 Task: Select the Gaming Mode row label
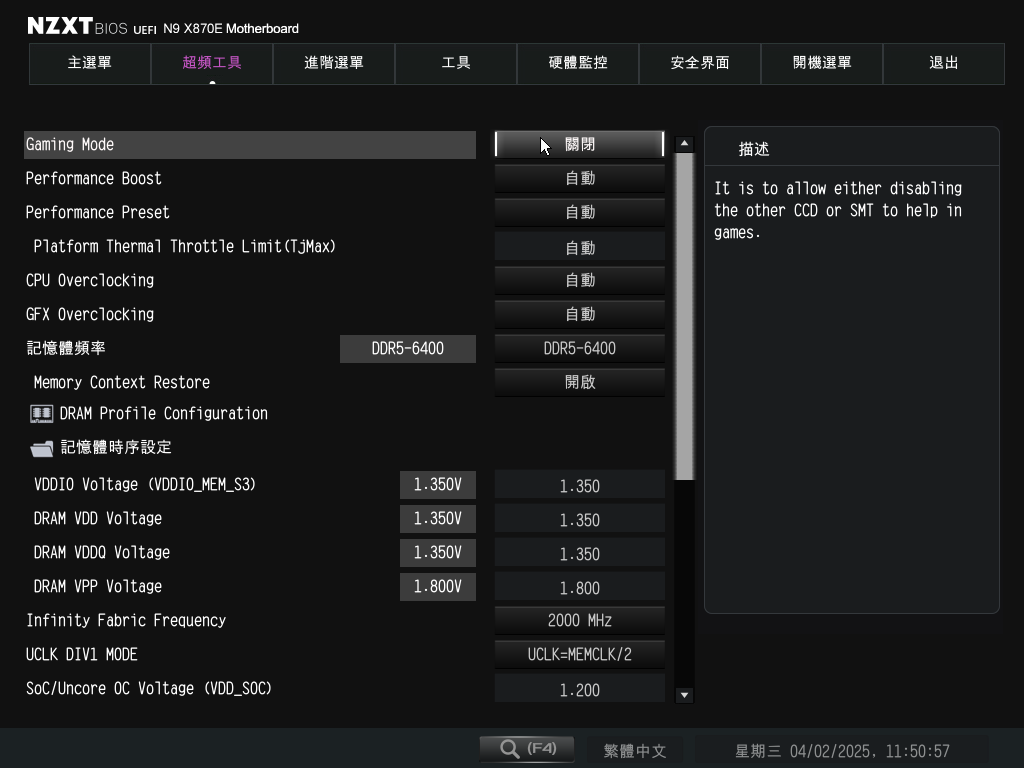pyautogui.click(x=70, y=144)
